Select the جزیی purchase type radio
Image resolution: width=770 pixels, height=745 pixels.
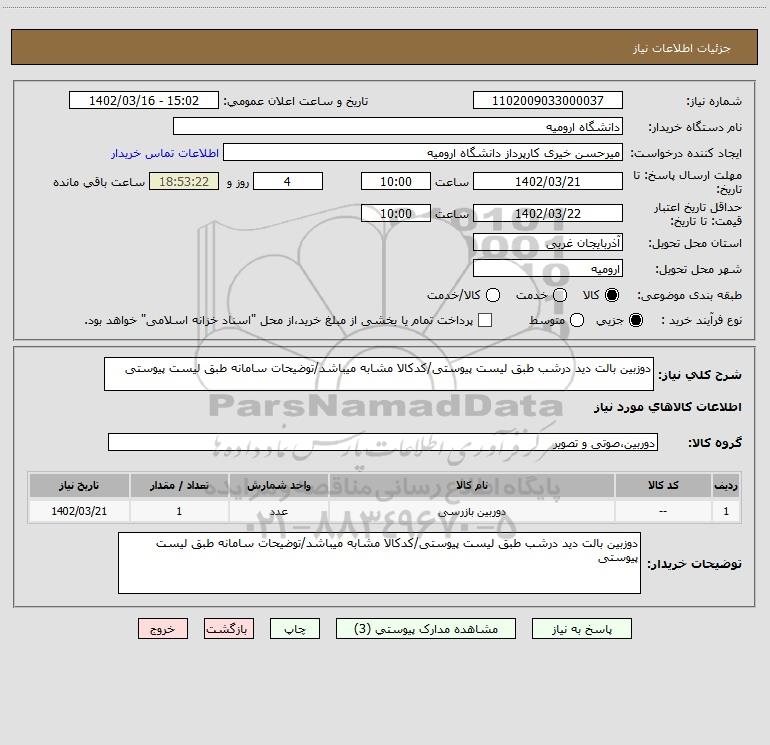point(635,320)
